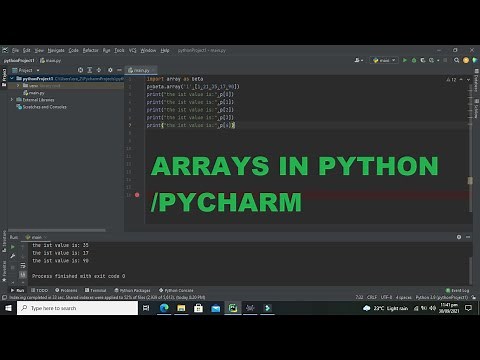Open the TODO tool window

click(39, 290)
